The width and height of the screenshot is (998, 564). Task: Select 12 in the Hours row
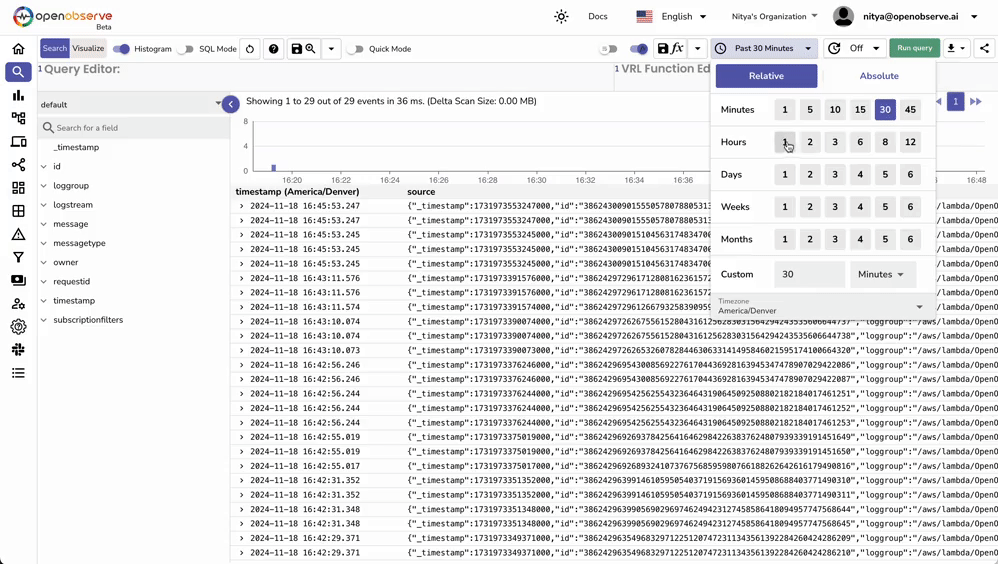point(910,142)
